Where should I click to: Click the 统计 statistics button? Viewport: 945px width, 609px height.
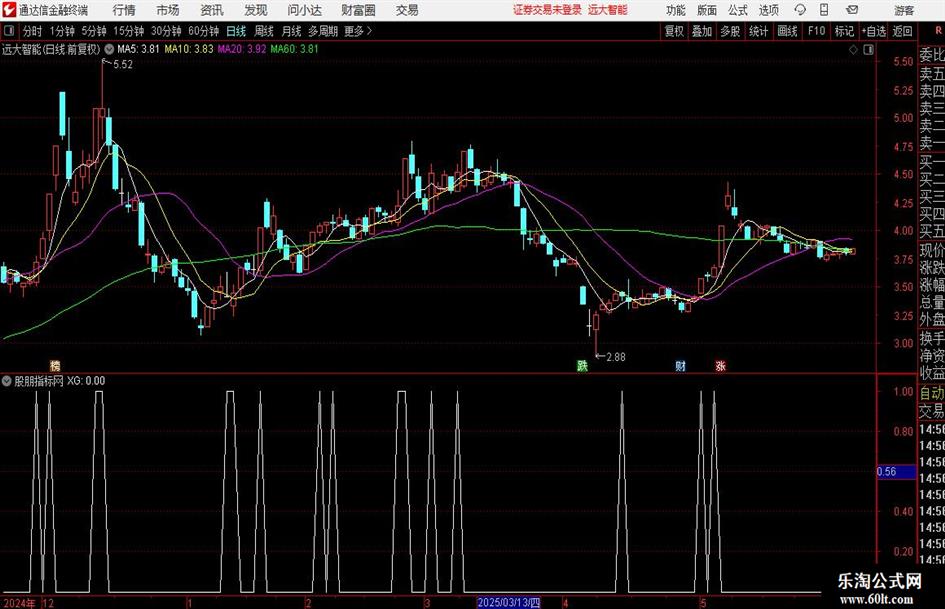(758, 31)
